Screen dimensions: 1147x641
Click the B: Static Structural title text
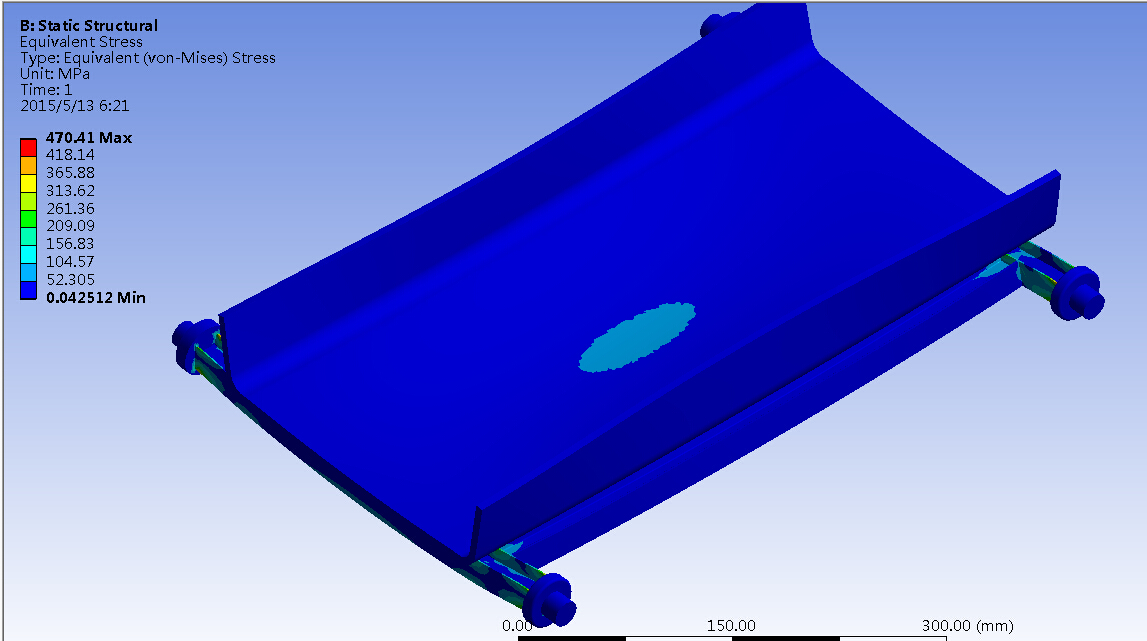coord(86,25)
